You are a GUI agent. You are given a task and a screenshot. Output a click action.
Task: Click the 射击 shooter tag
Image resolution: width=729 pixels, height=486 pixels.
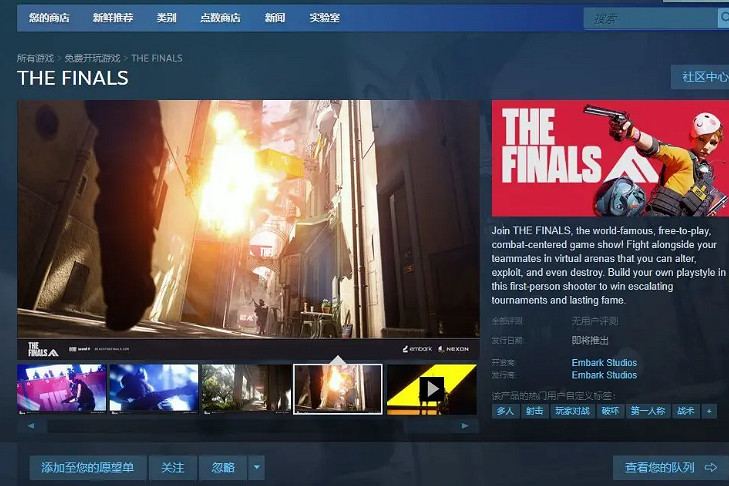(x=535, y=411)
